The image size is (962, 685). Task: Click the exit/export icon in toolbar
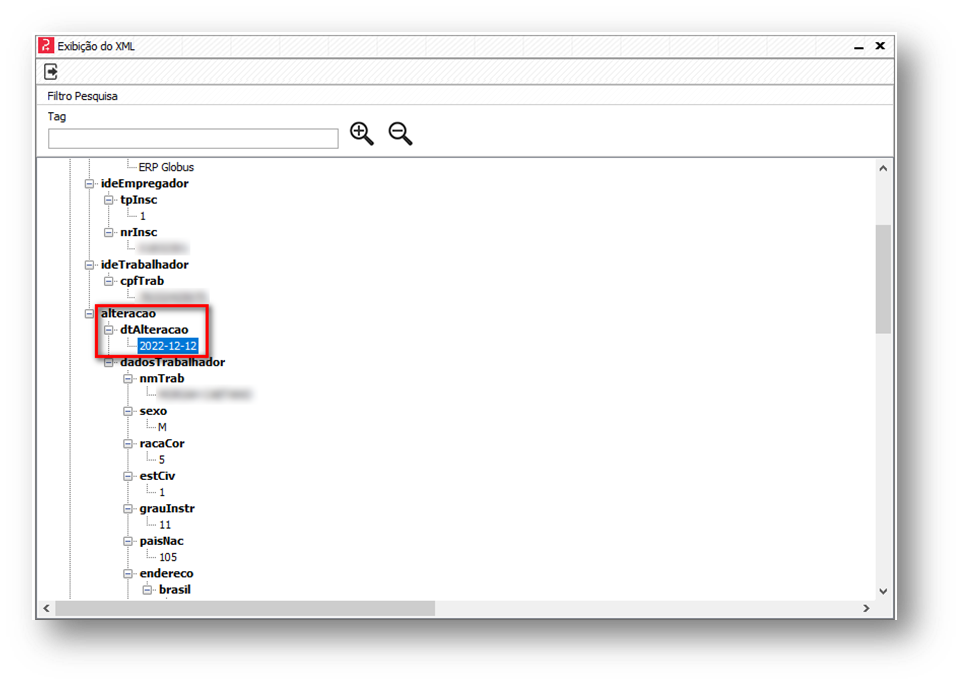click(51, 72)
